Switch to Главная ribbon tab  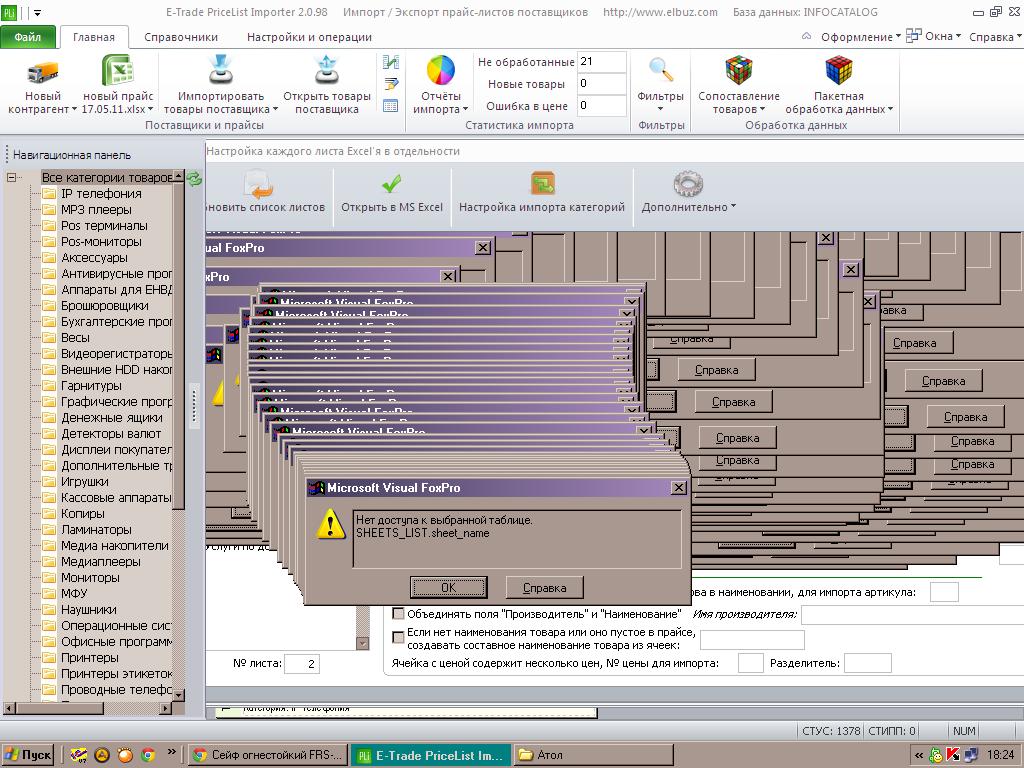point(93,37)
